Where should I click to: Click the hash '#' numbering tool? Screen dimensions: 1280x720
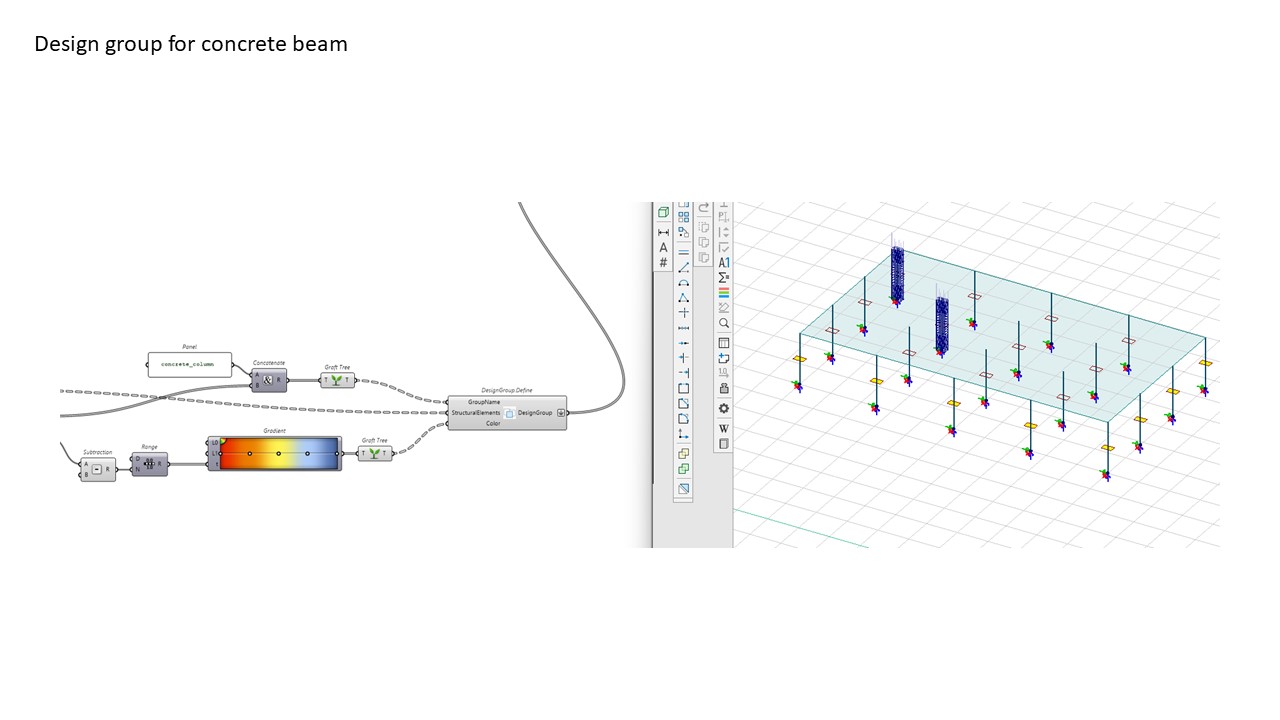tap(663, 263)
